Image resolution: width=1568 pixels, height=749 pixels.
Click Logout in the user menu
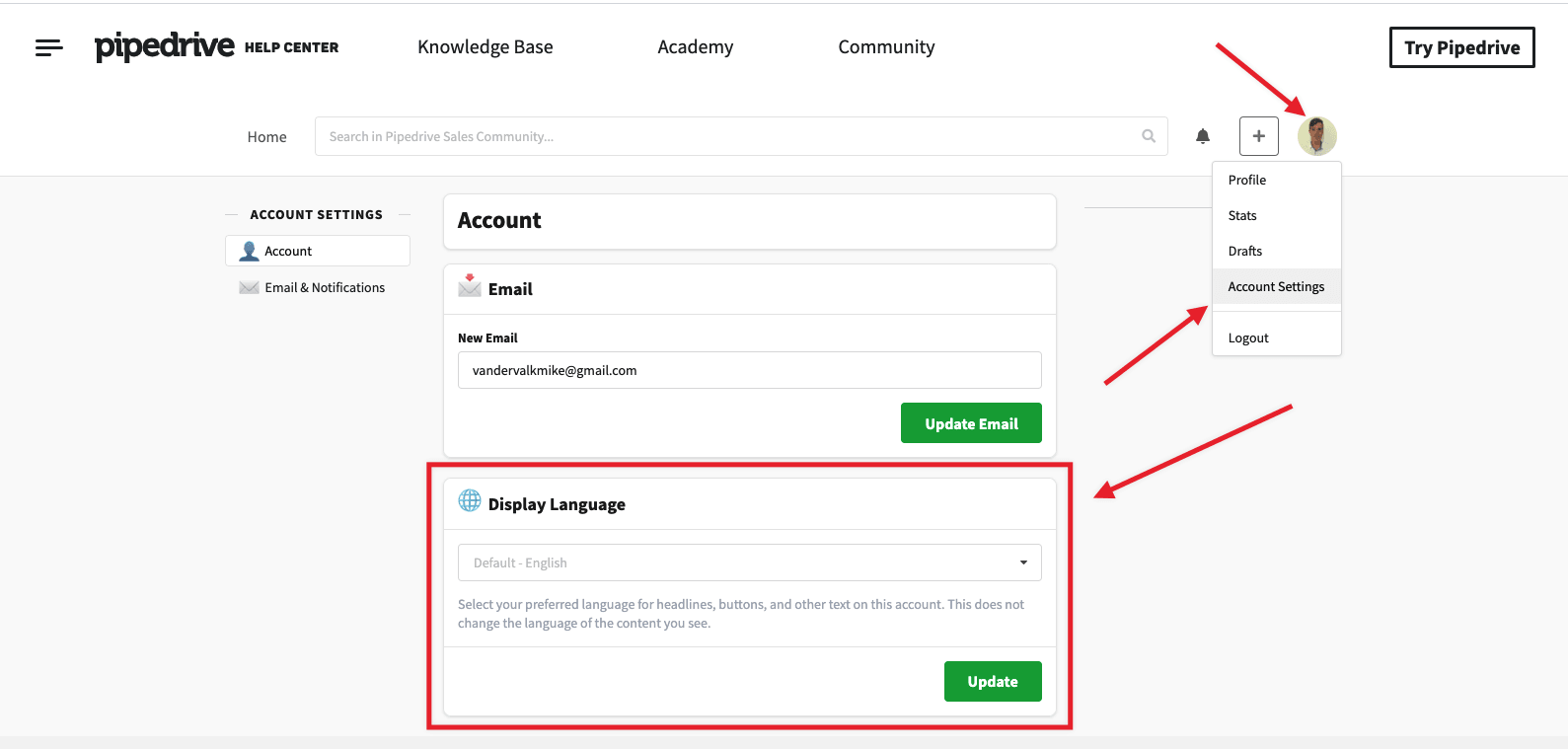1248,338
